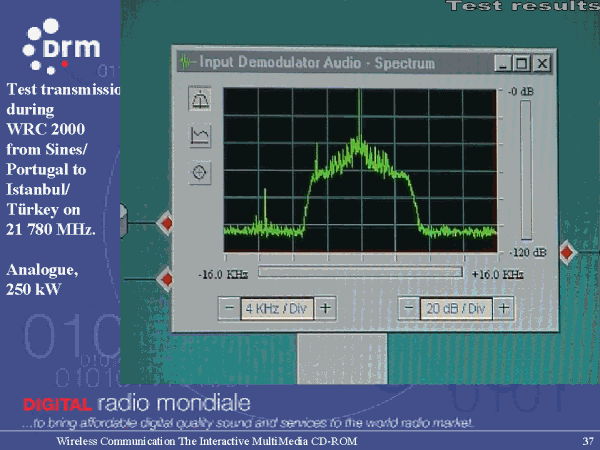This screenshot has height=450, width=600.
Task: Click the slide number 37
Action: [x=588, y=441]
